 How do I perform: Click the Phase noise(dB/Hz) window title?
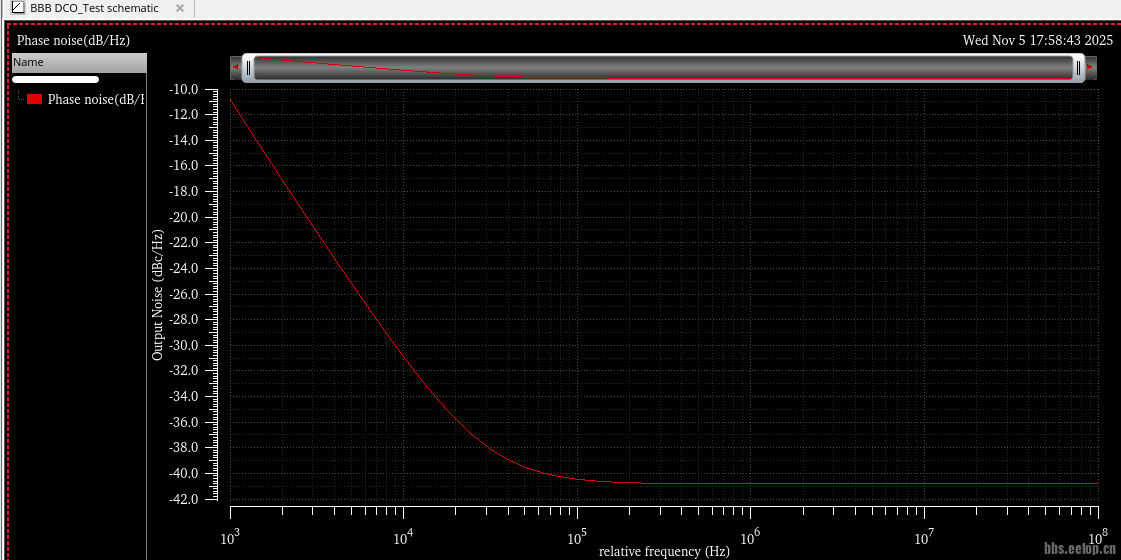tap(73, 40)
